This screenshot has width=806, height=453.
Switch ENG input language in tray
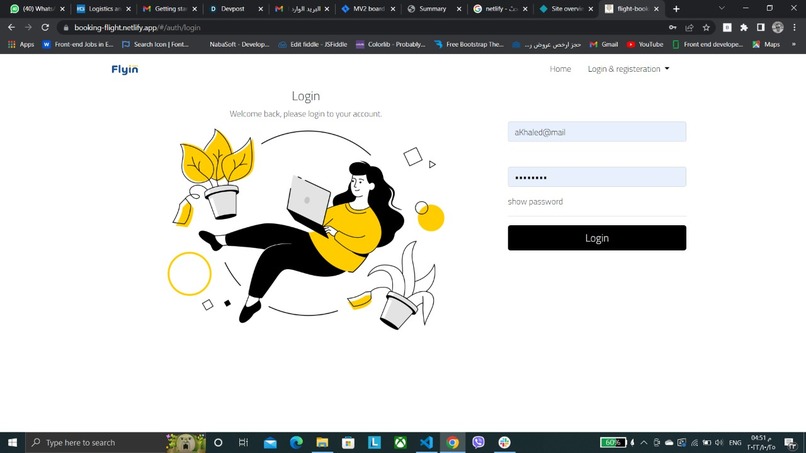coord(735,442)
